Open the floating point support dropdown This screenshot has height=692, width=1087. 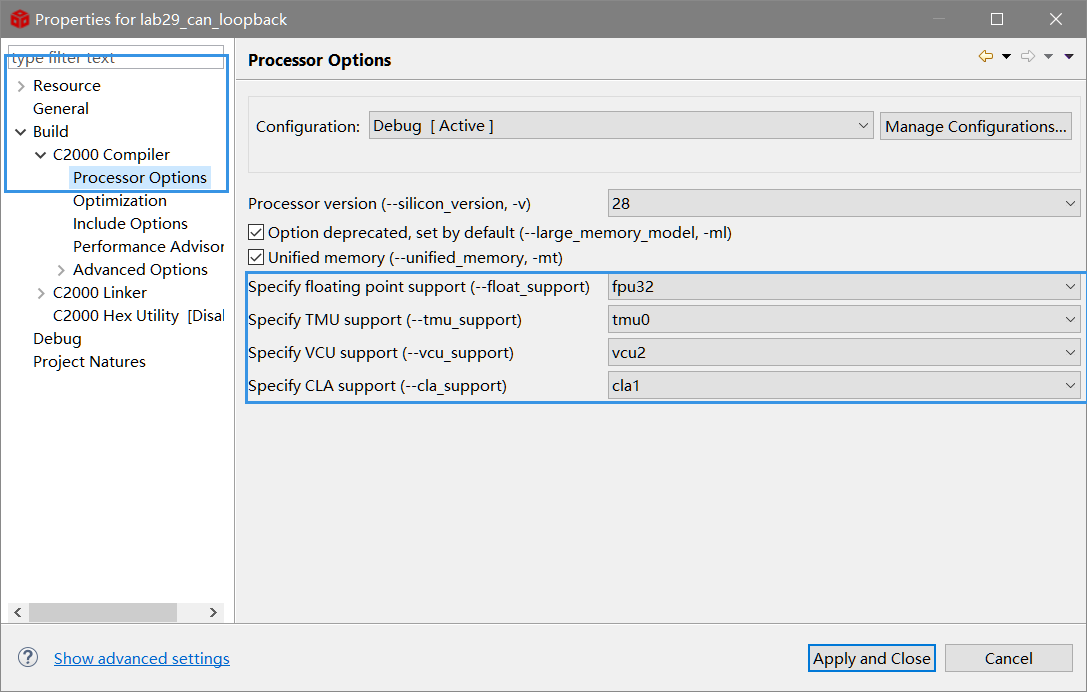(x=843, y=287)
